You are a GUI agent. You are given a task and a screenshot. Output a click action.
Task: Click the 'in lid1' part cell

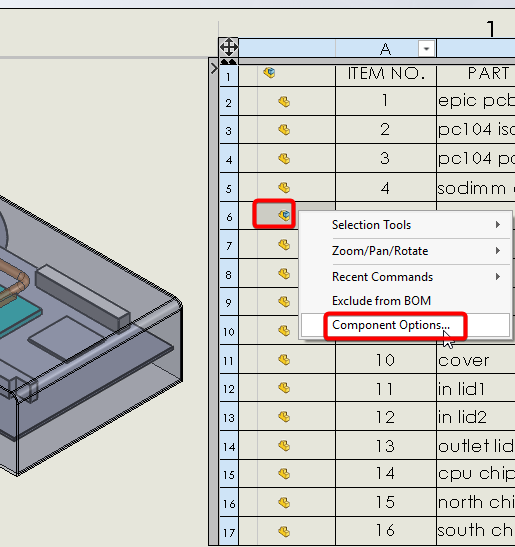tap(476, 388)
